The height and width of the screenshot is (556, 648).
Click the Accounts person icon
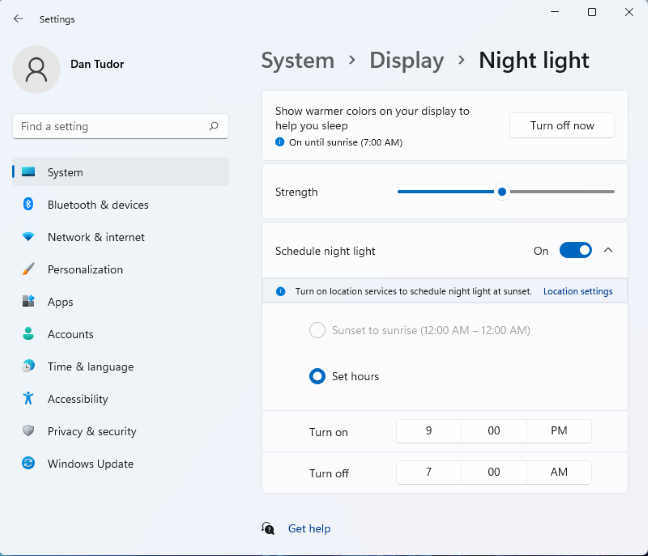tap(28, 334)
